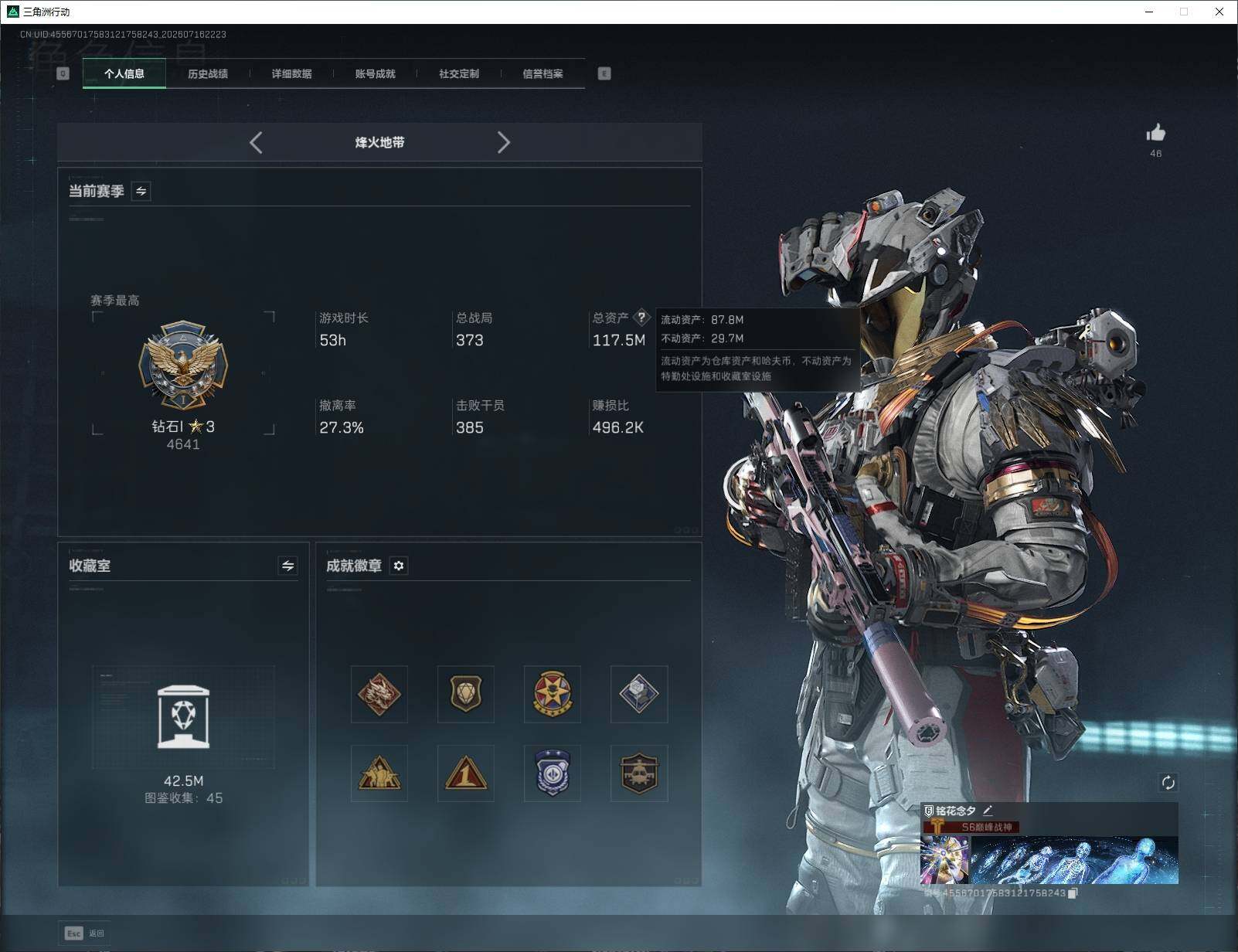
Task: Click the 117.5M total assets value
Action: click(619, 340)
